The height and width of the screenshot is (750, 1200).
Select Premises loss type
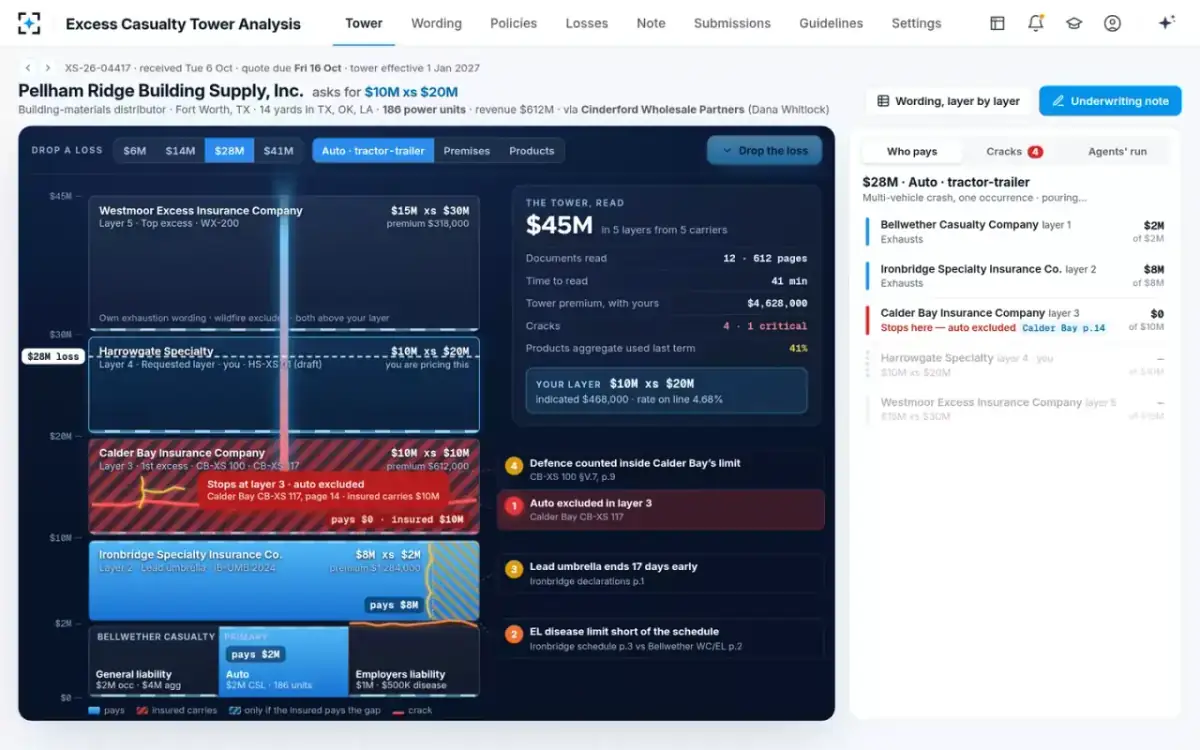pyautogui.click(x=467, y=151)
